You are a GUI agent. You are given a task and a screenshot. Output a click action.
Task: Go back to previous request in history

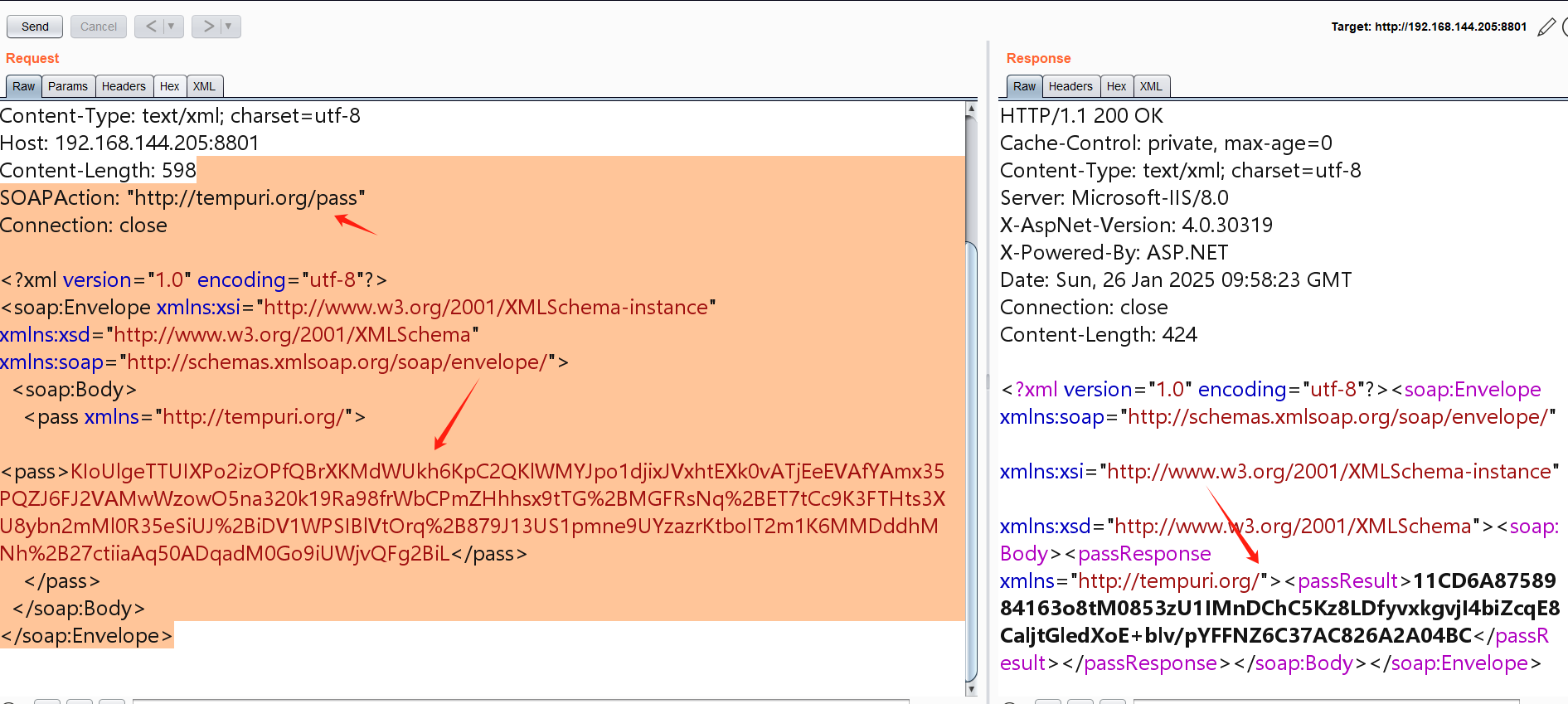(x=151, y=27)
